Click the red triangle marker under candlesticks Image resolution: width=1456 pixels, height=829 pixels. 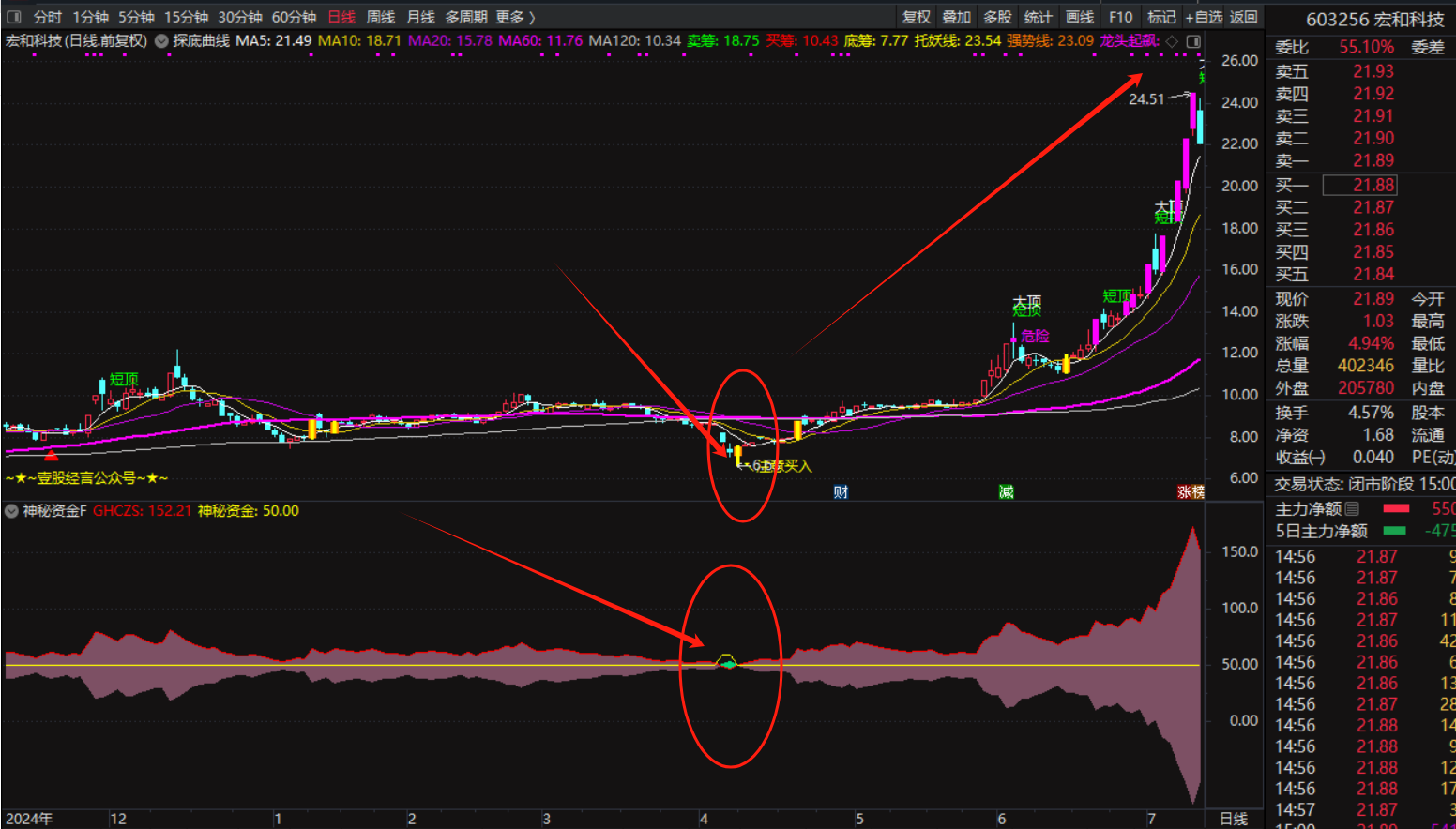click(x=52, y=455)
